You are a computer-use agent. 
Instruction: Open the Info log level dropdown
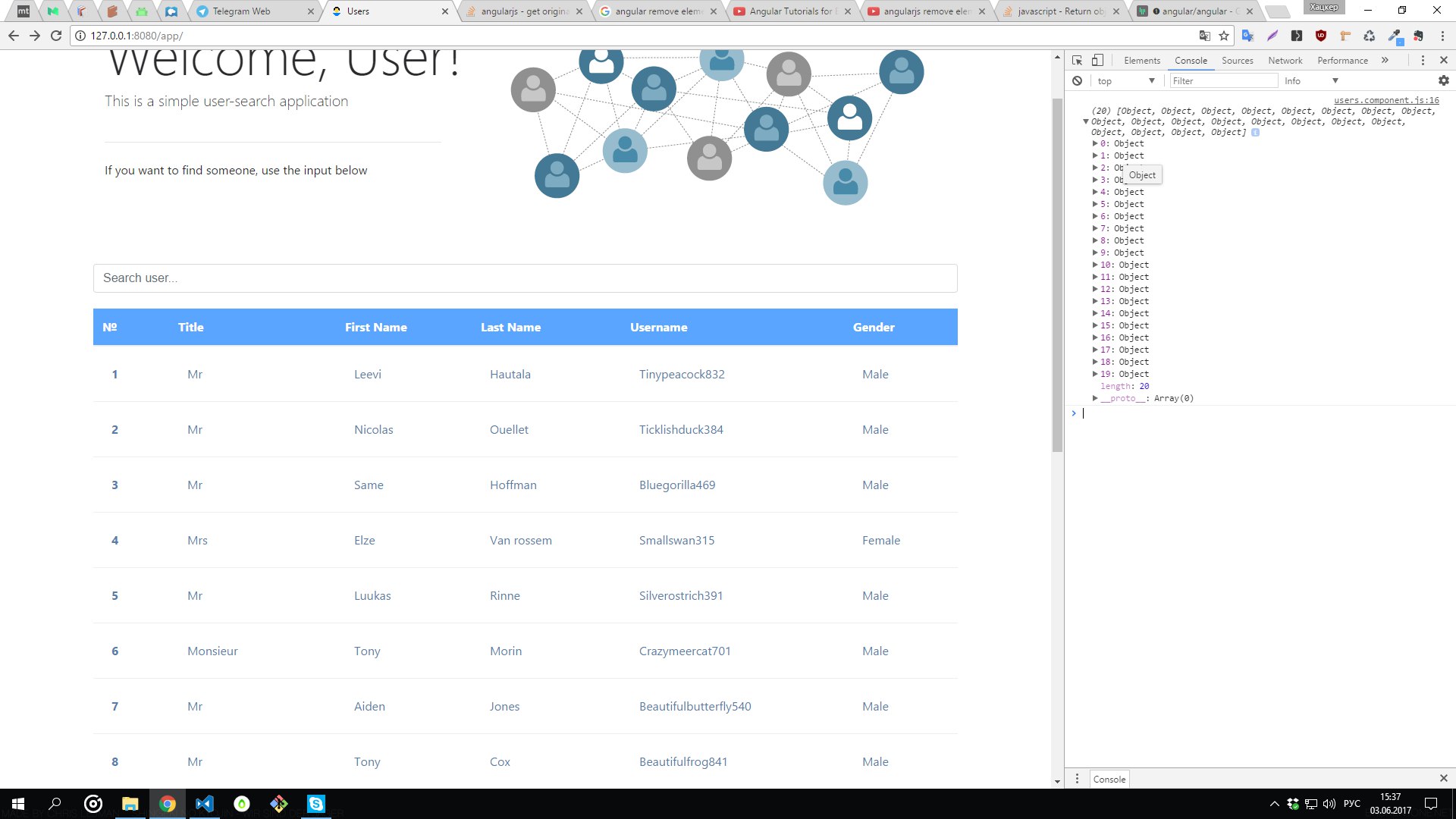[x=1310, y=81]
